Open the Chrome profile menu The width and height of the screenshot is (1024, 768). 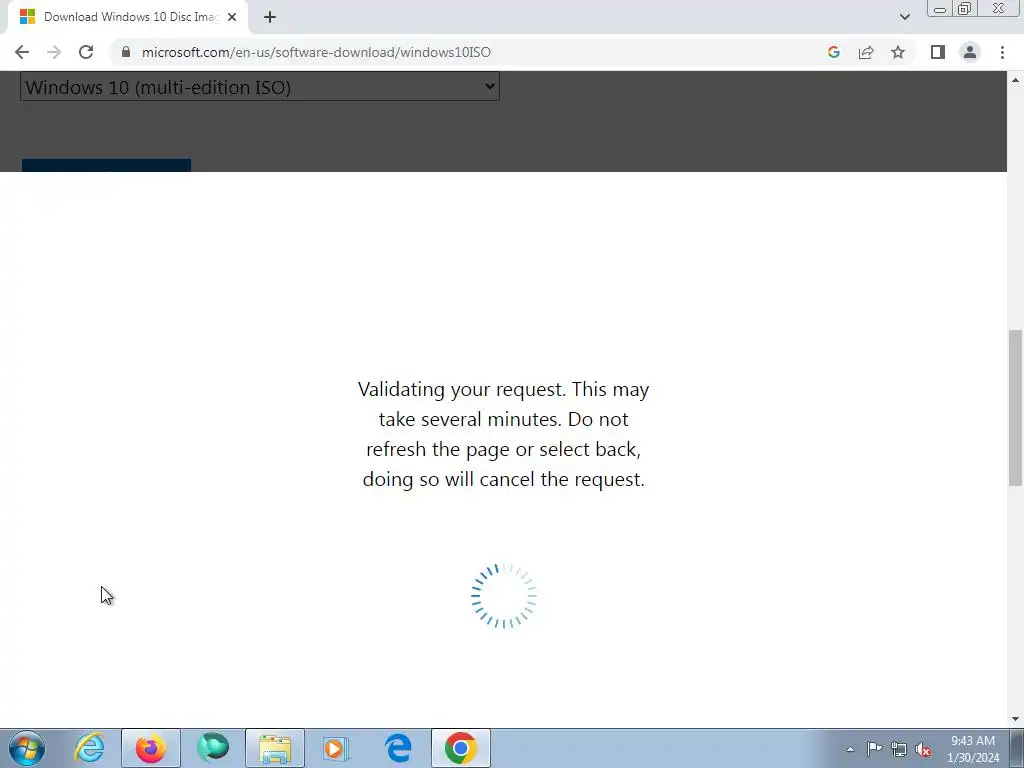[x=970, y=52]
